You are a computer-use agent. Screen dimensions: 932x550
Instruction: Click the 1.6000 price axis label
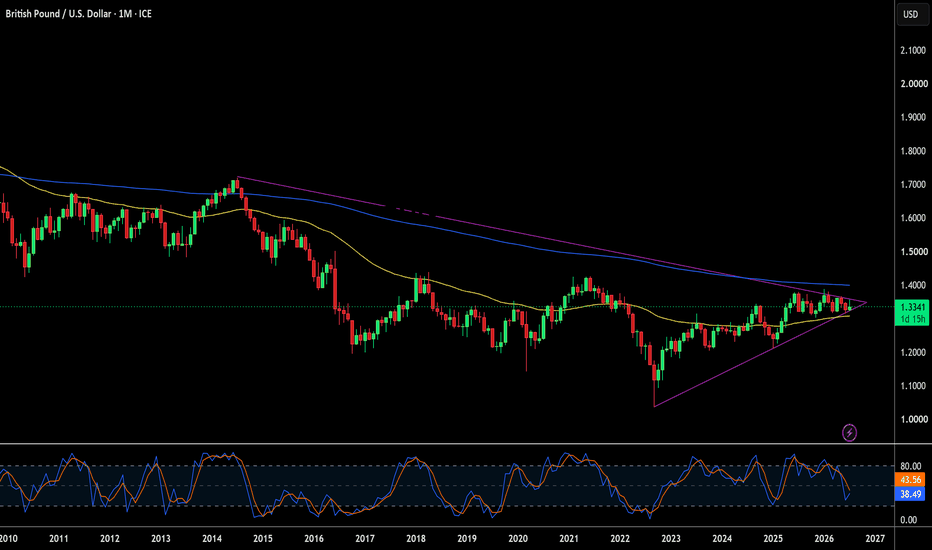(914, 218)
